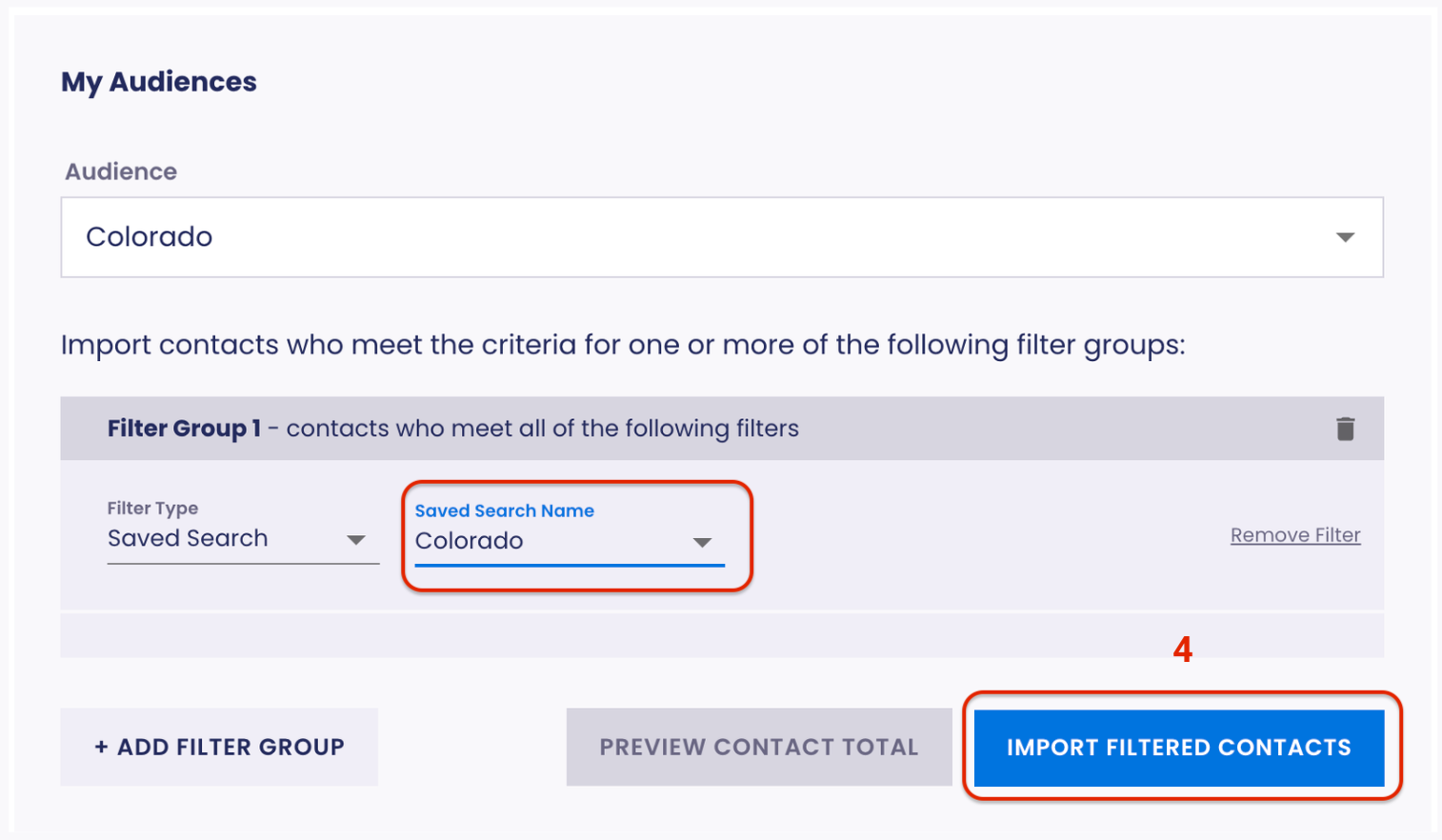
Task: Click the Remove Filter link
Action: [x=1294, y=535]
